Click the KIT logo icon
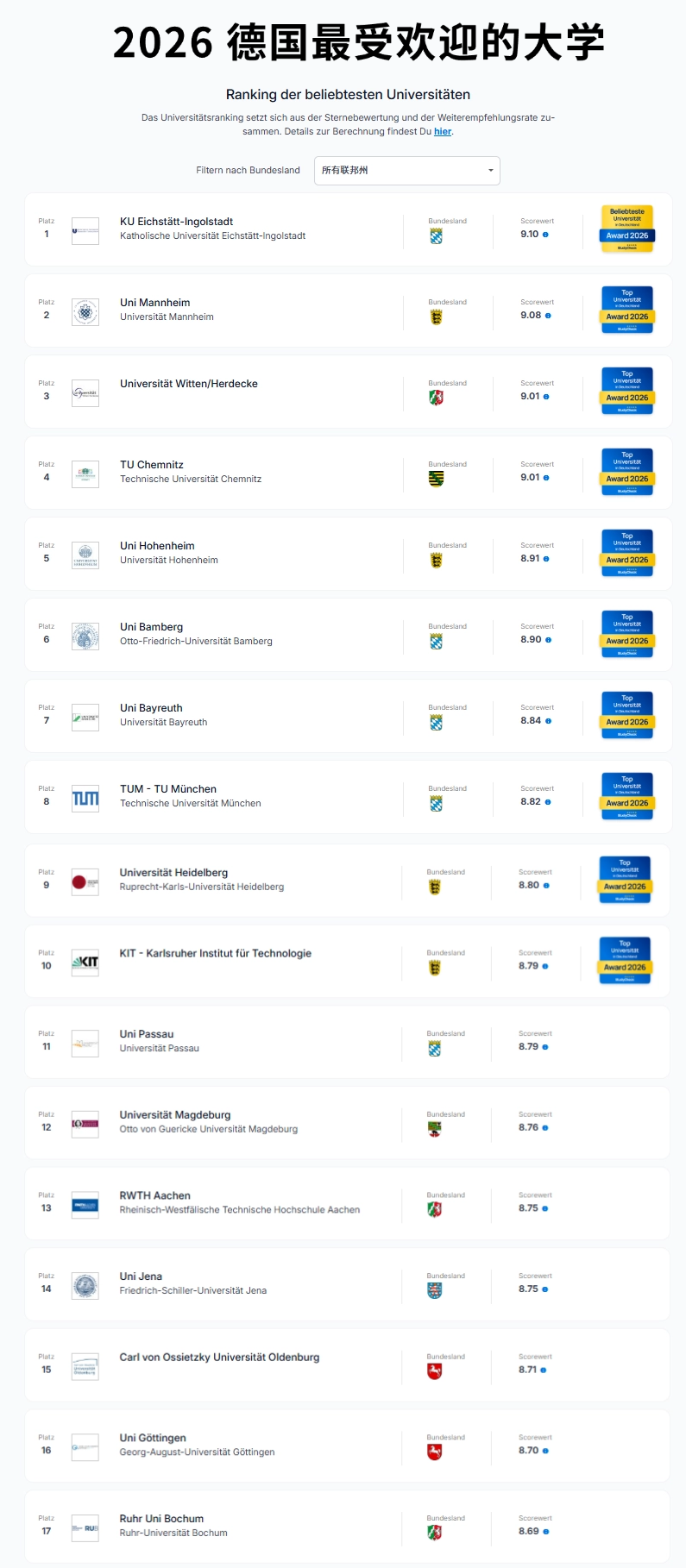 85,963
